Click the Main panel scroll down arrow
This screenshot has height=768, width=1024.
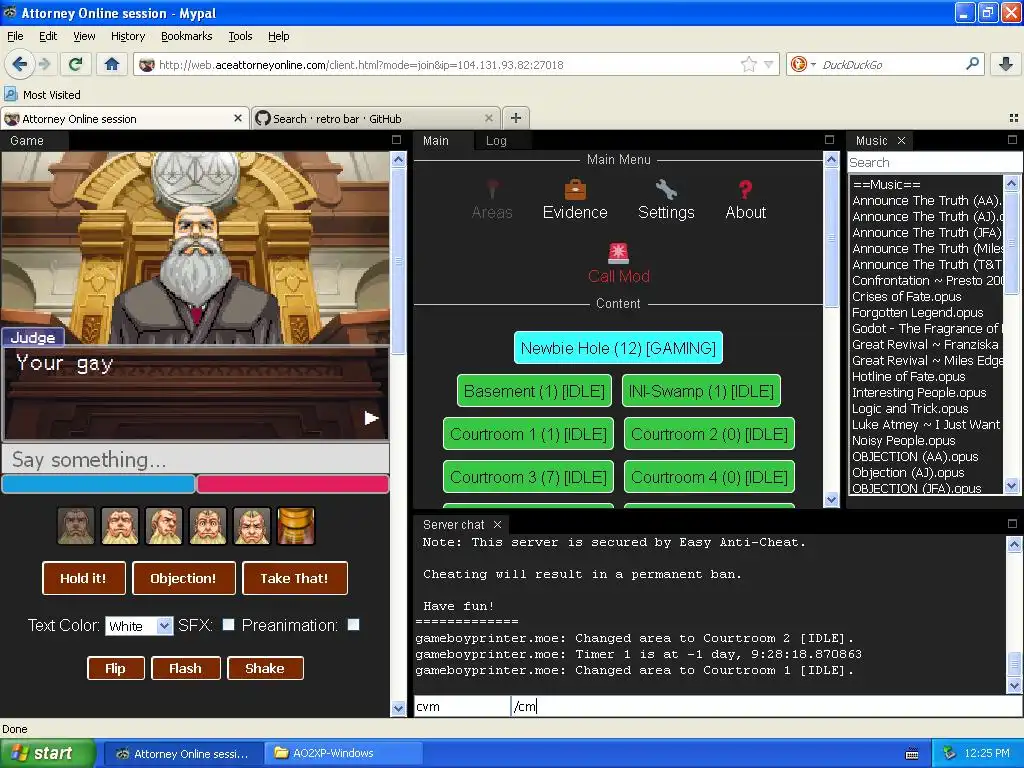tap(831, 500)
